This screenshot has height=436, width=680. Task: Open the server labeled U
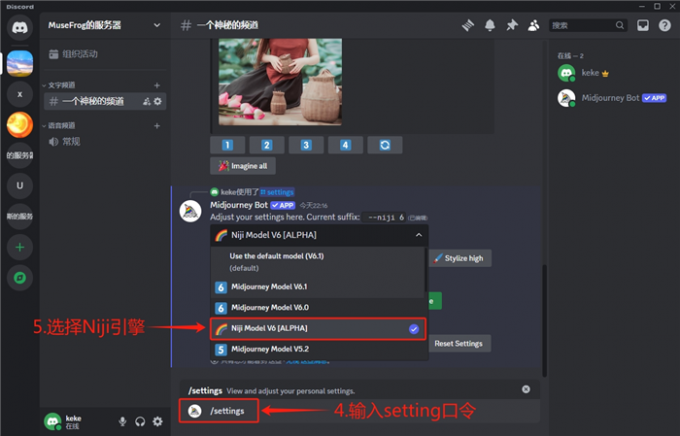point(20,186)
